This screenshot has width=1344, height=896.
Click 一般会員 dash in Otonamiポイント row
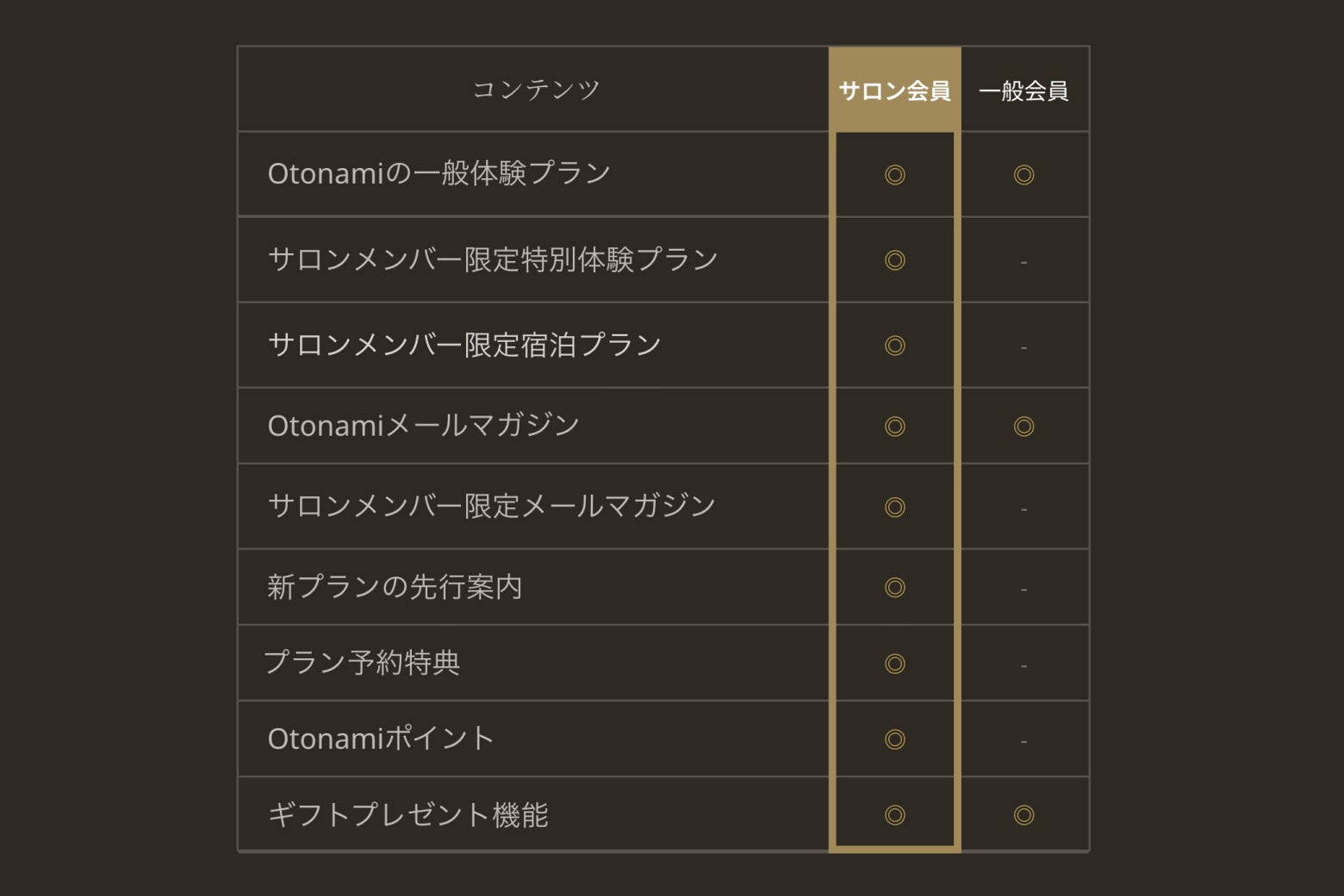1024,741
